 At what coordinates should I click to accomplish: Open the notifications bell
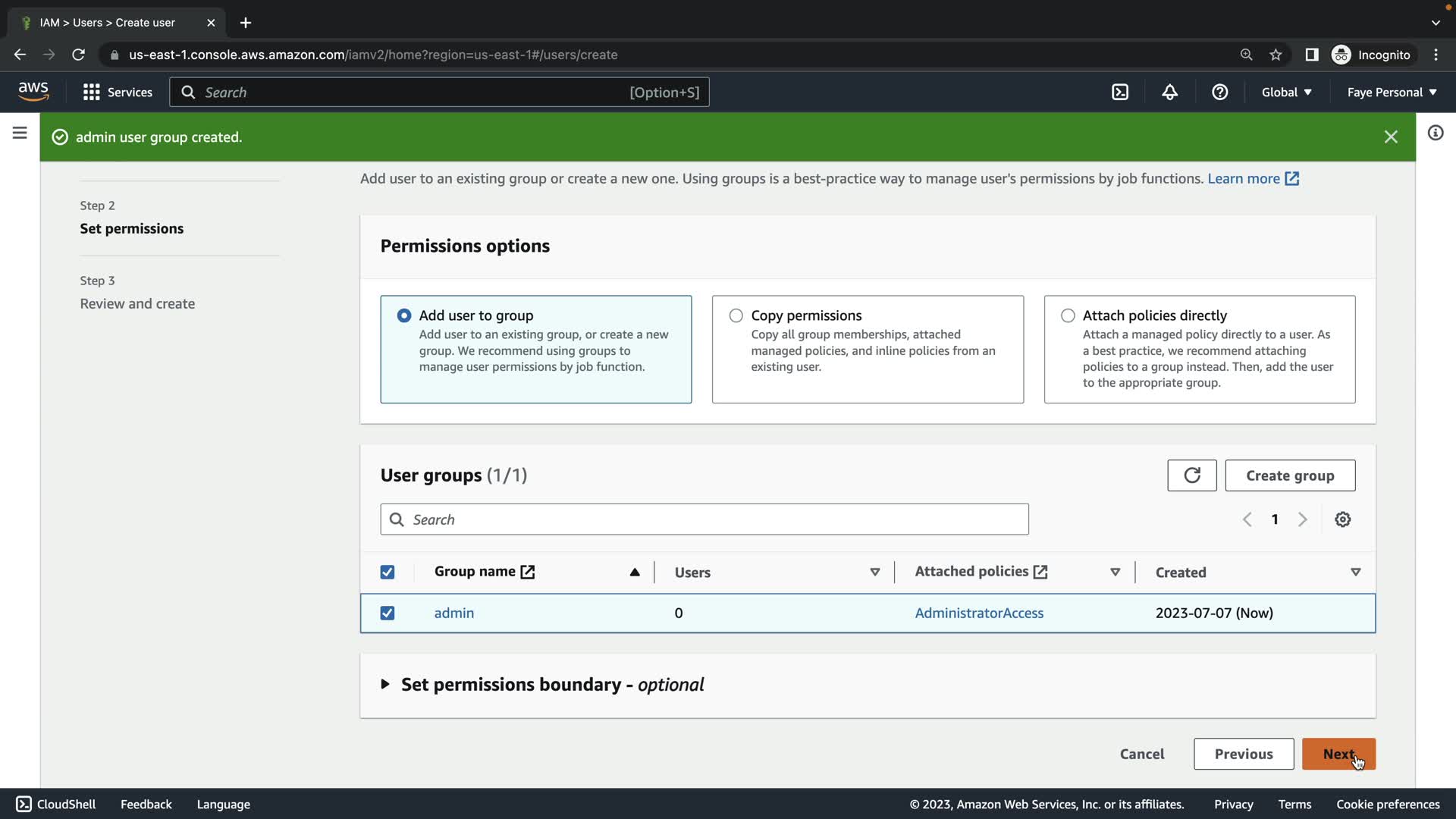[1169, 92]
